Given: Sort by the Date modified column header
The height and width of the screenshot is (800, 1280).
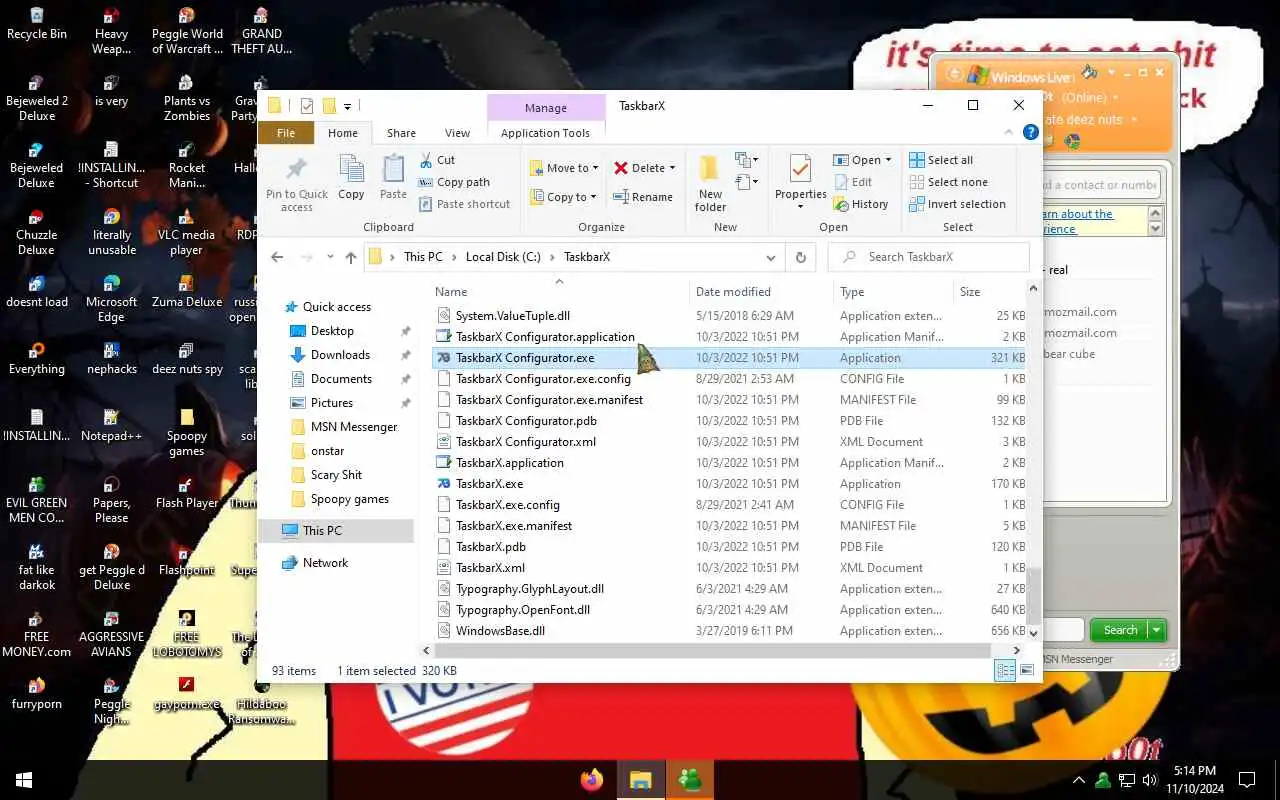Looking at the screenshot, I should click(x=733, y=292).
